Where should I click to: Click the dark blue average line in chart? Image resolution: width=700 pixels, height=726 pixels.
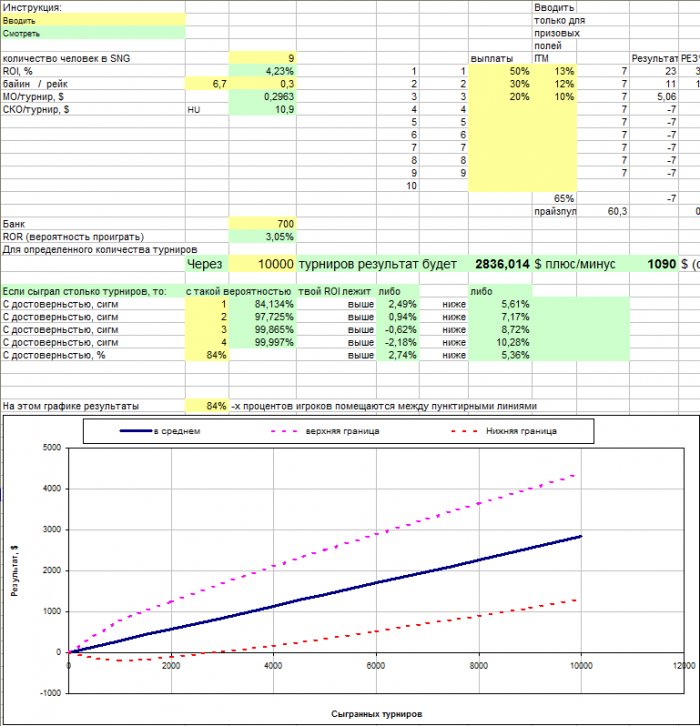[324, 595]
